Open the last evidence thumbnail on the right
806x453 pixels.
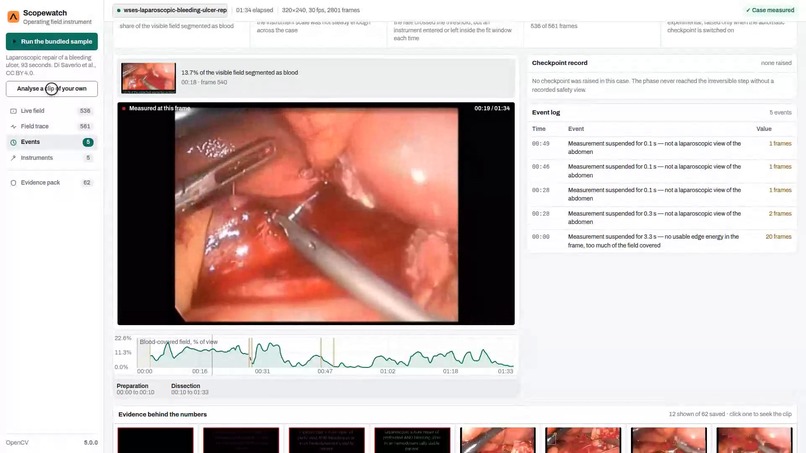tap(754, 440)
